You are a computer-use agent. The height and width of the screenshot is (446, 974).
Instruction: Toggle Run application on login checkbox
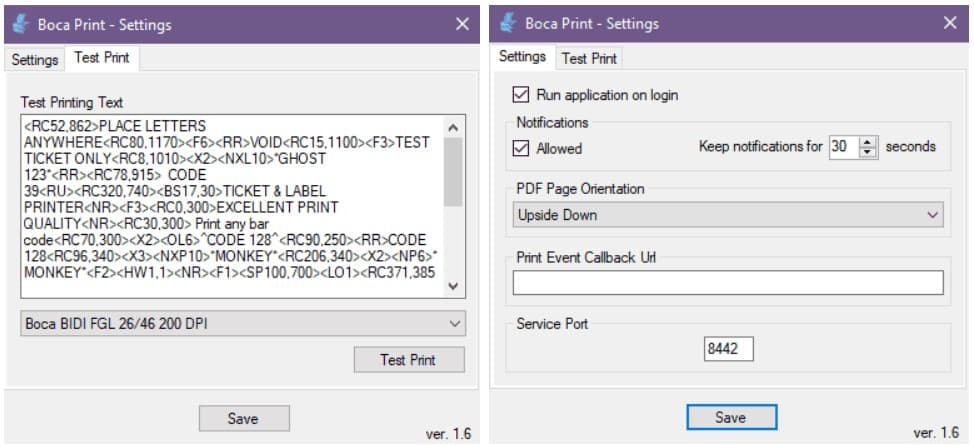tap(520, 95)
